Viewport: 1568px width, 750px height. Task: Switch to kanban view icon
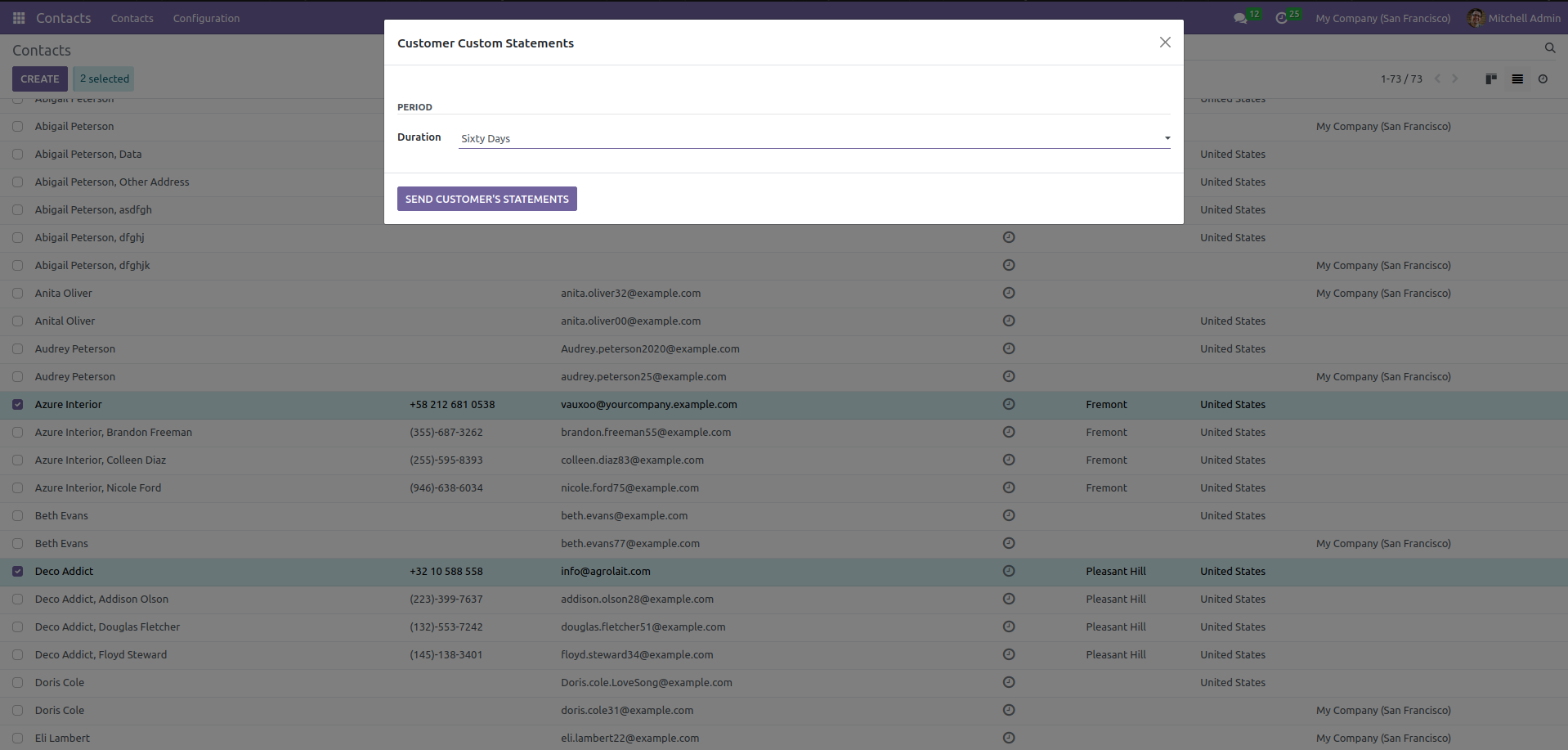(1491, 79)
